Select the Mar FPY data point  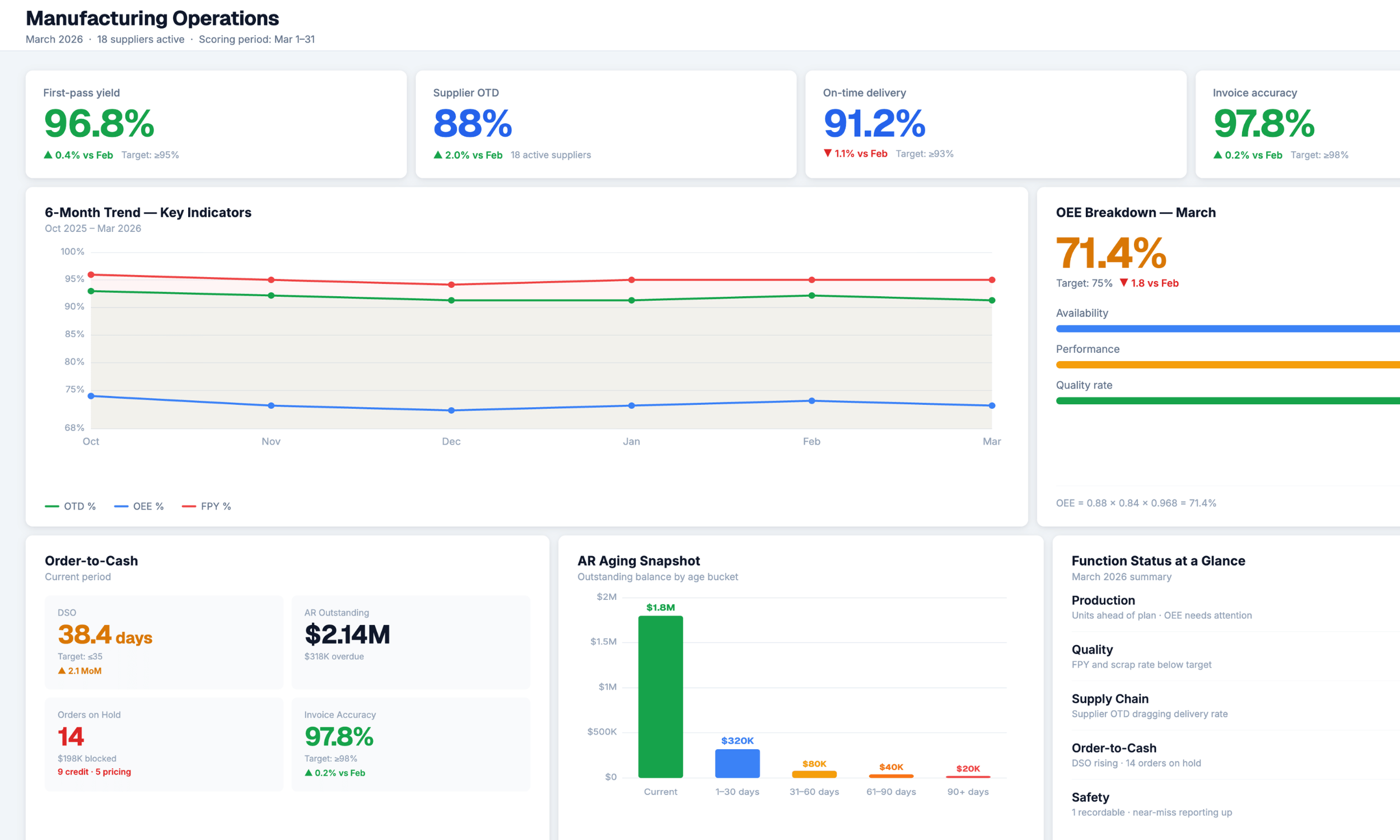click(991, 279)
